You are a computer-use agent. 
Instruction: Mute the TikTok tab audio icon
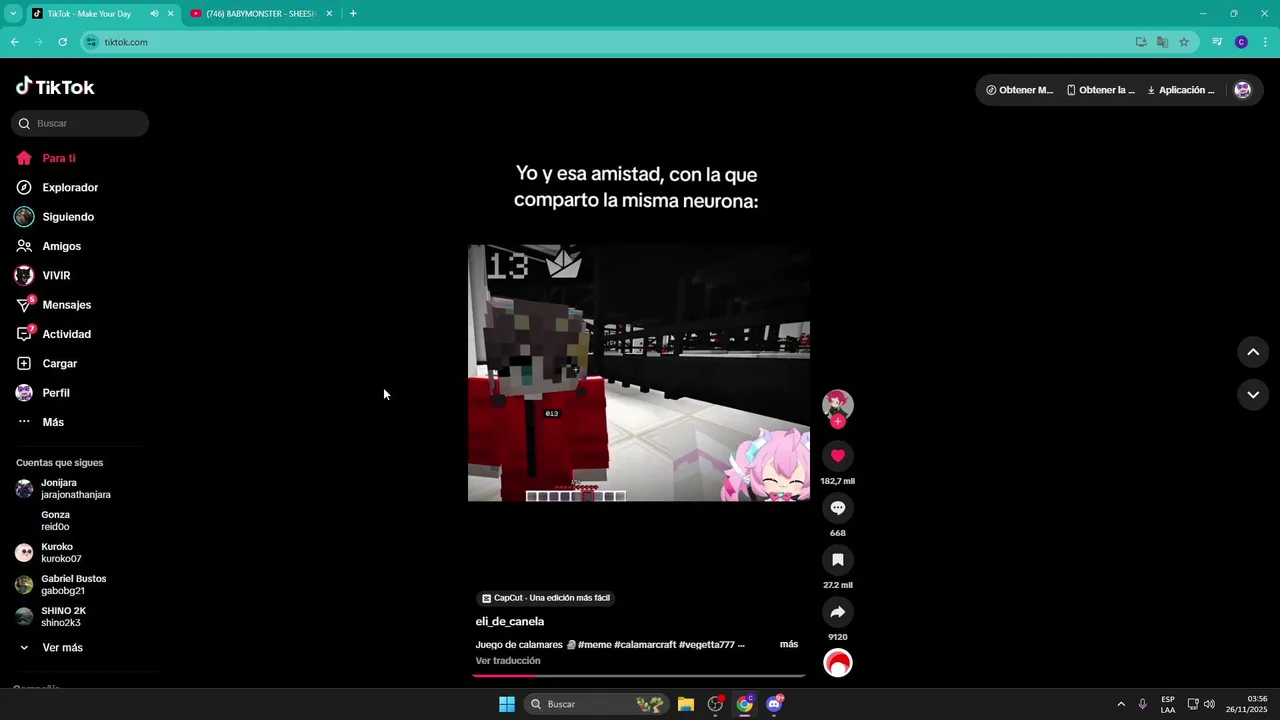click(154, 14)
